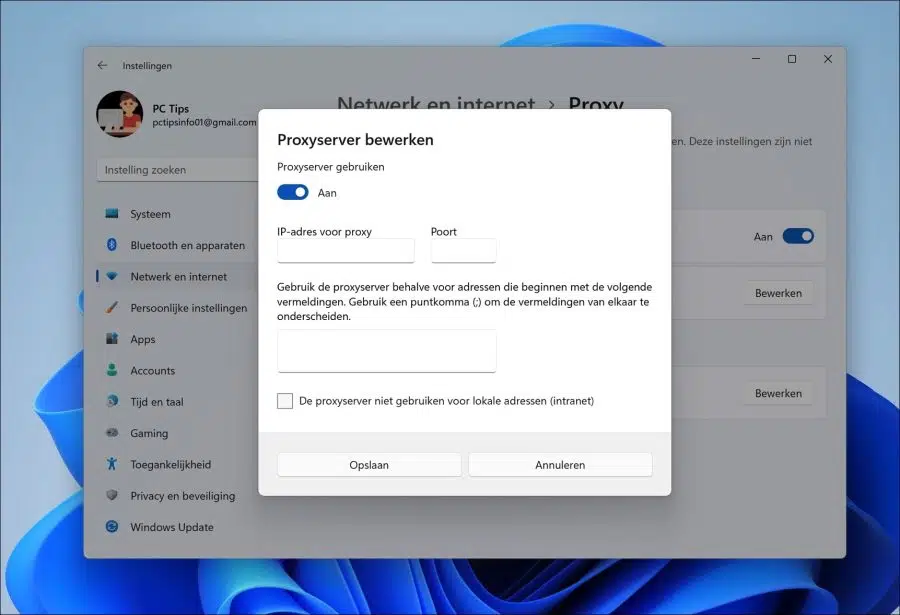This screenshot has width=900, height=615.
Task: Click the Privacy en beveiliging shield icon
Action: pyautogui.click(x=112, y=496)
